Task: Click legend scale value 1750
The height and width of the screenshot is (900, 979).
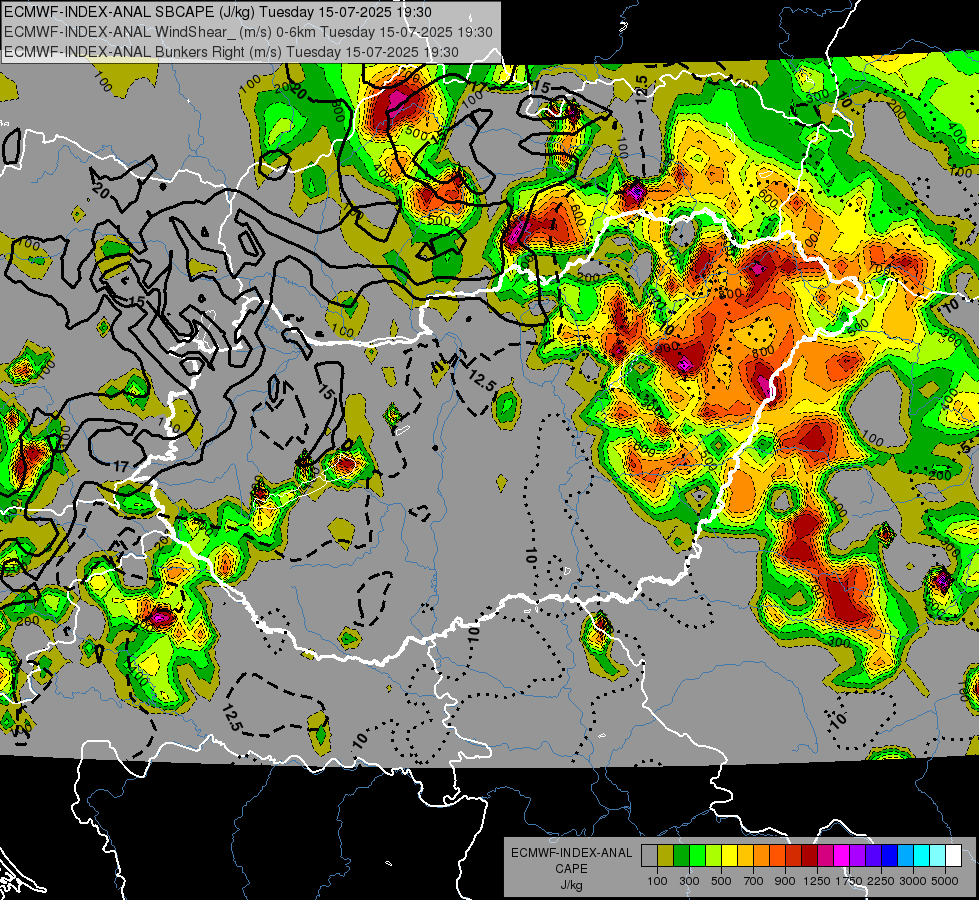Action: 849,881
